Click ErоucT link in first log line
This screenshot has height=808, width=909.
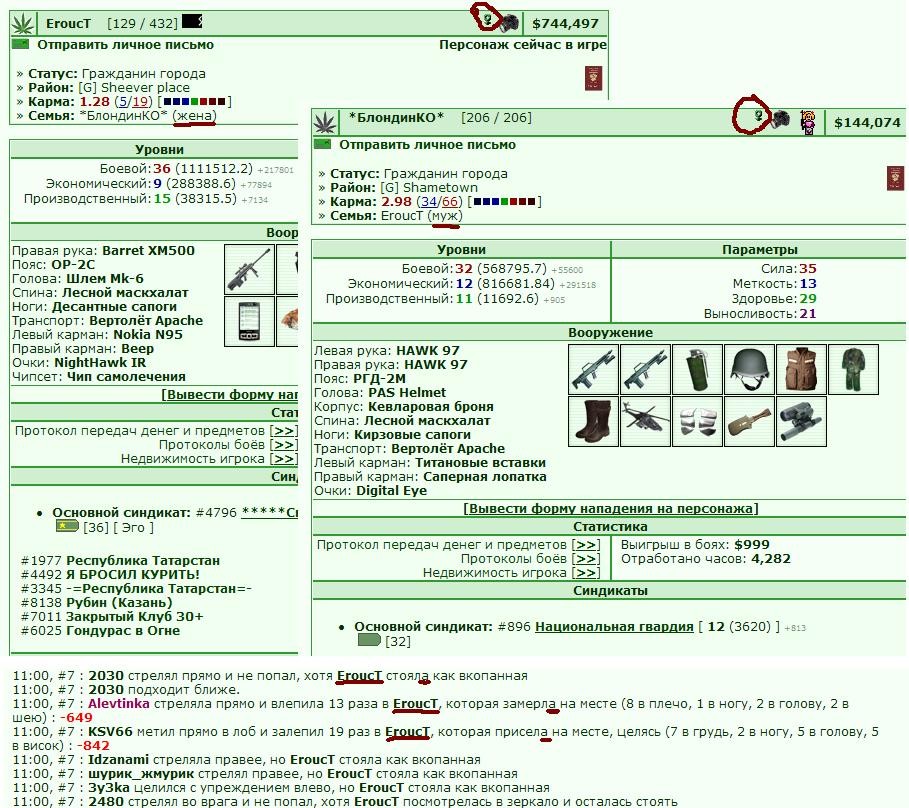(359, 676)
